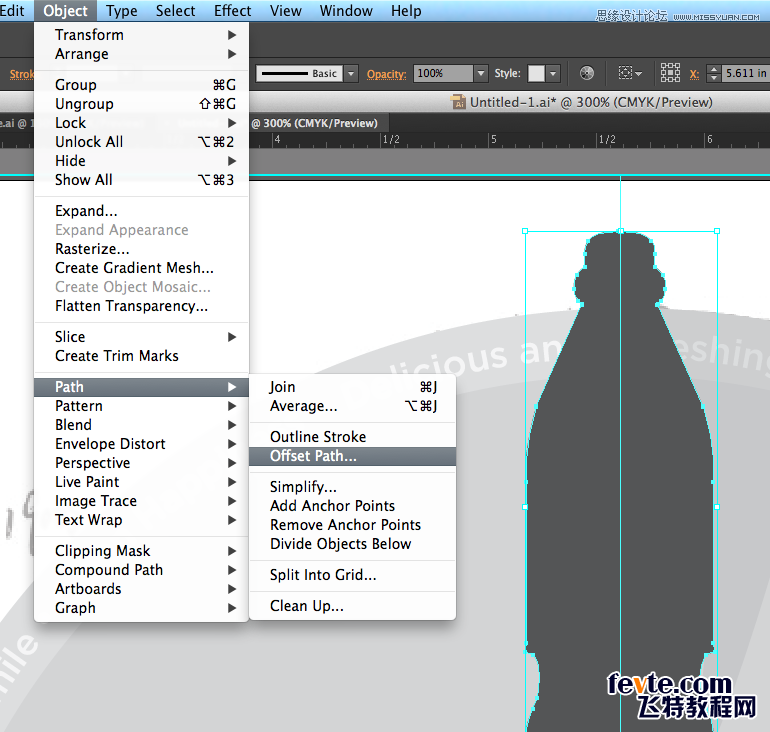The width and height of the screenshot is (770, 732).
Task: Open the Recolor Artwork color wheel icon
Action: pyautogui.click(x=586, y=73)
